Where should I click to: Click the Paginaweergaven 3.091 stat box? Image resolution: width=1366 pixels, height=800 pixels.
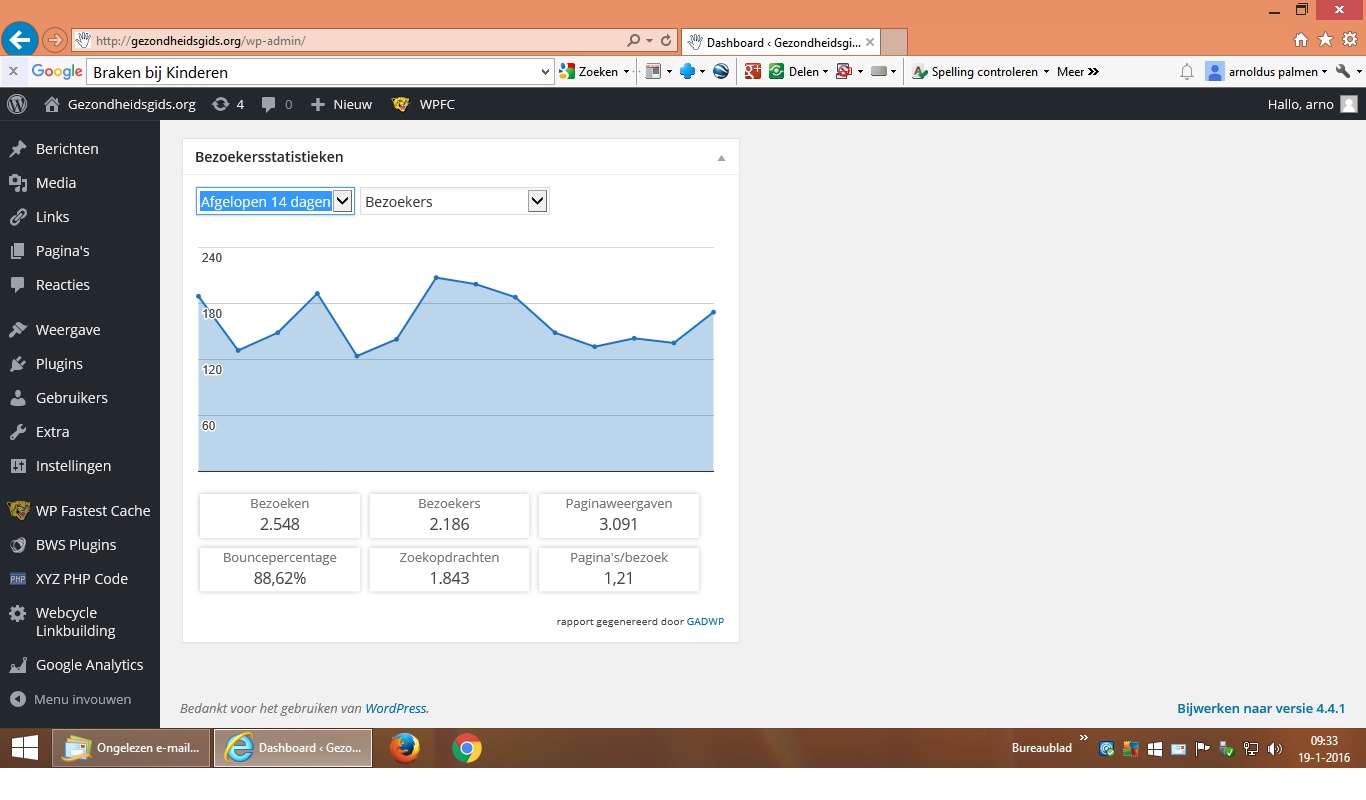[619, 515]
